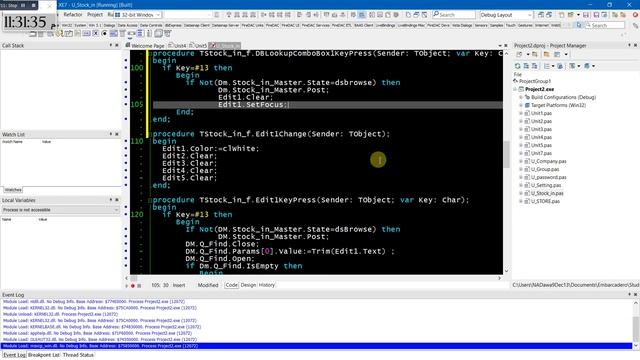640x360 pixels.
Task: Select U_STORE.pas in Project Manager
Action: (545, 201)
